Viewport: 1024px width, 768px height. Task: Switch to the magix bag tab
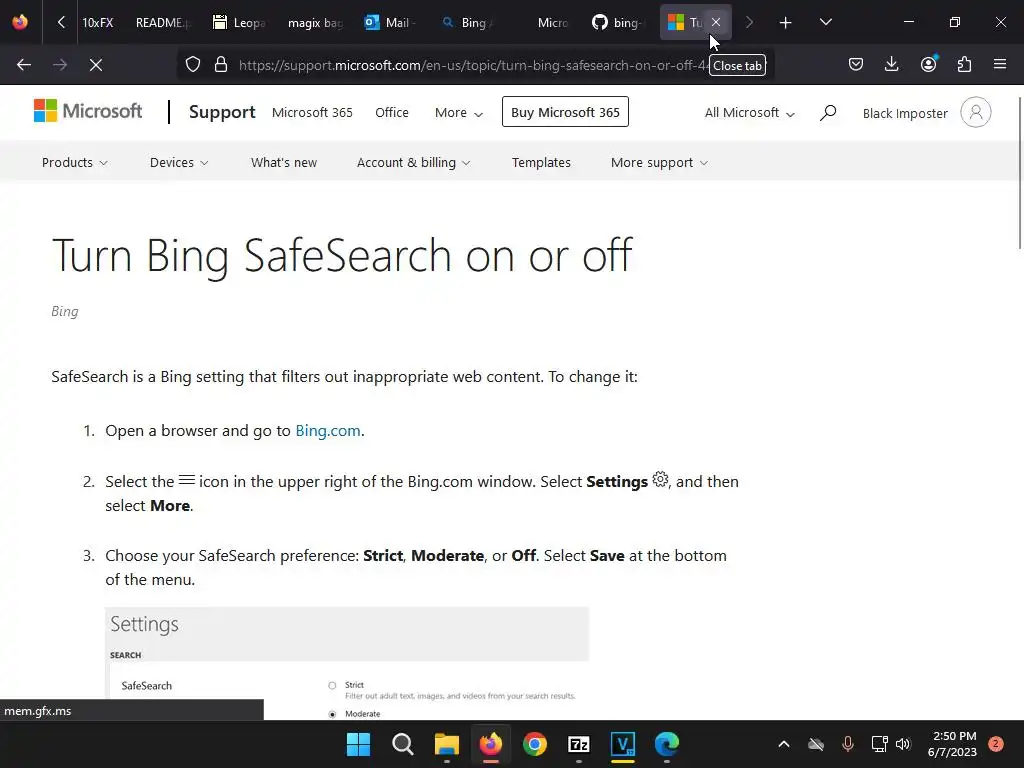(x=315, y=22)
